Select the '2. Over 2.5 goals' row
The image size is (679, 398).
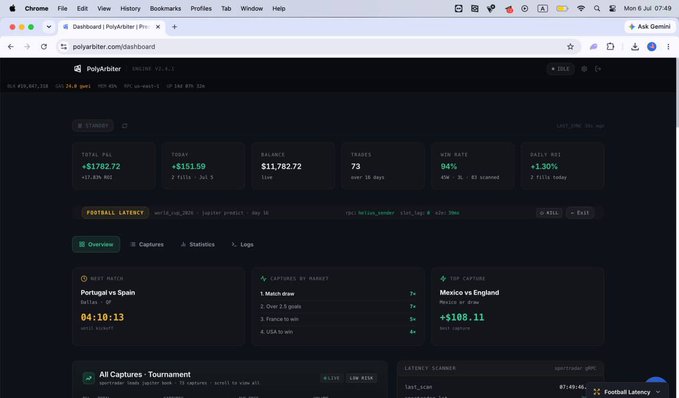coord(338,306)
